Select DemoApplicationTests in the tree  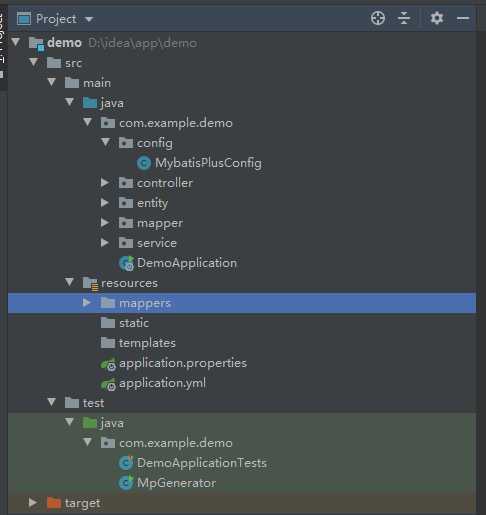pyautogui.click(x=202, y=463)
